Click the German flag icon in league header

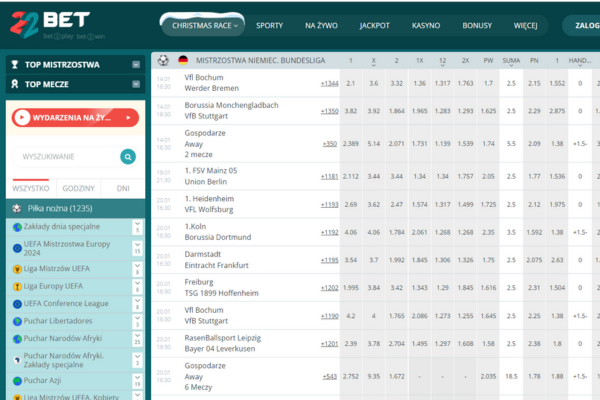pos(183,61)
